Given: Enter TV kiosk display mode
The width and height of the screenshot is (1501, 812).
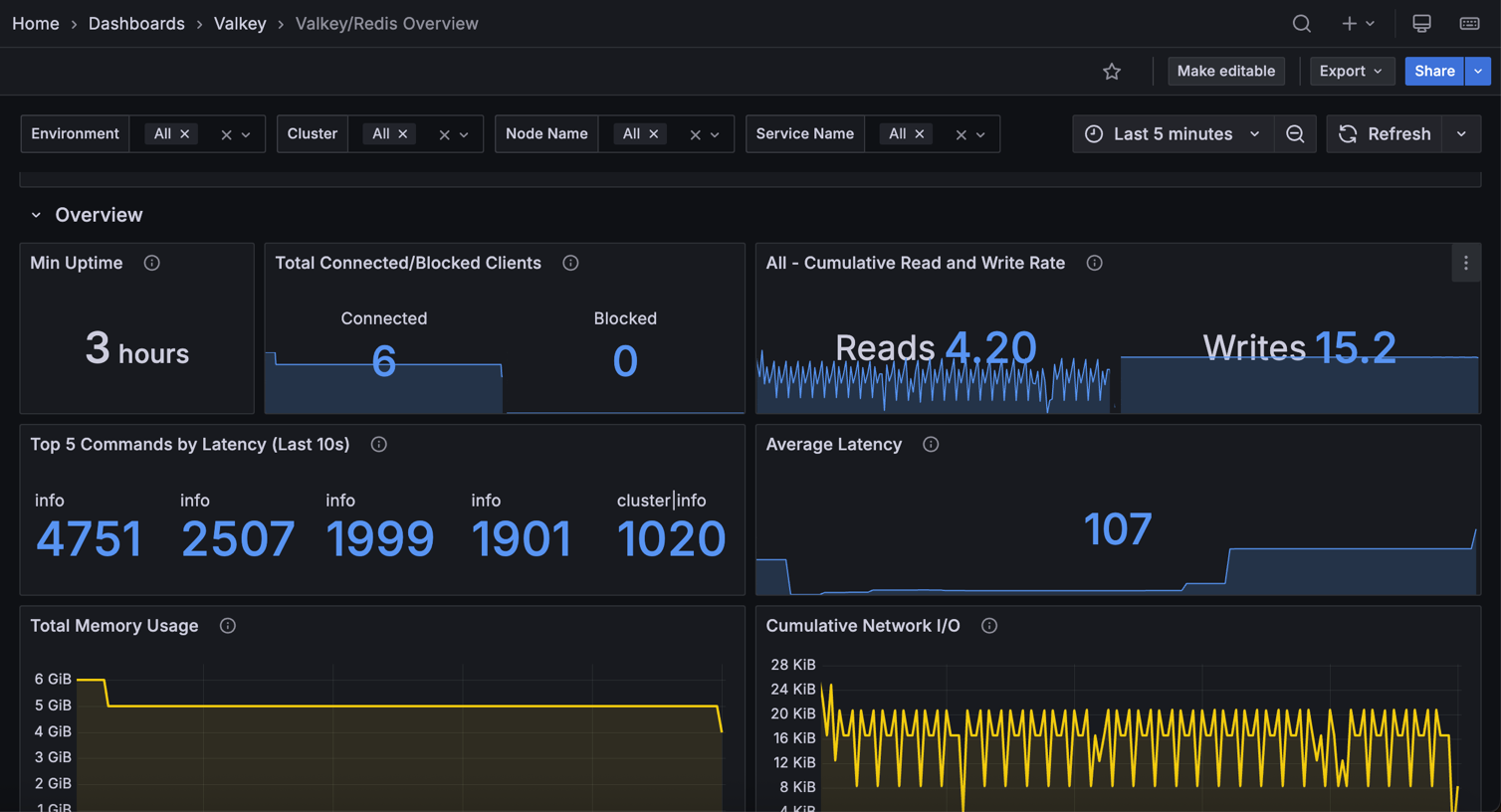Looking at the screenshot, I should click(1421, 23).
